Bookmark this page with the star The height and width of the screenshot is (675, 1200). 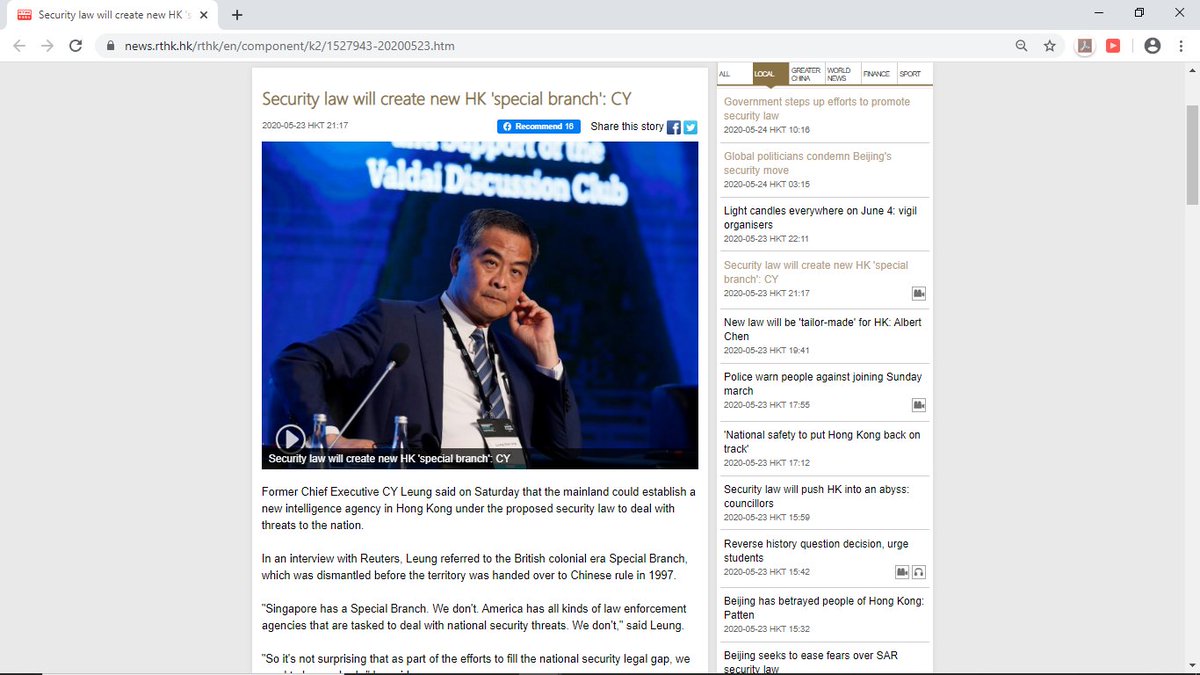click(x=1050, y=46)
